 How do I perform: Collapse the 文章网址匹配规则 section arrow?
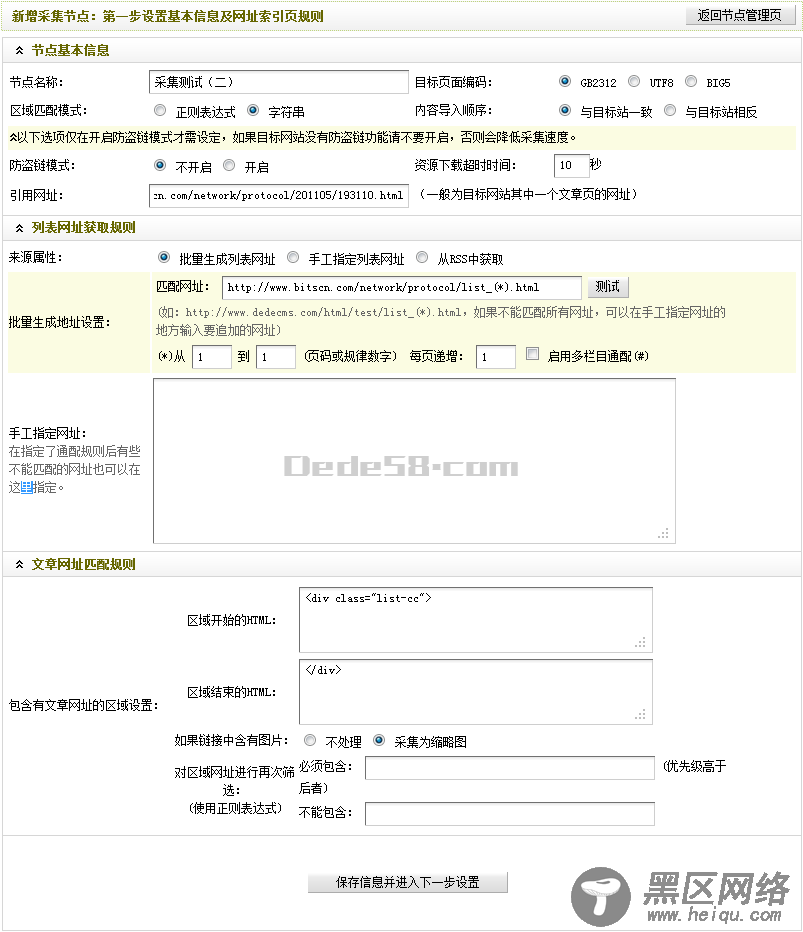point(19,564)
